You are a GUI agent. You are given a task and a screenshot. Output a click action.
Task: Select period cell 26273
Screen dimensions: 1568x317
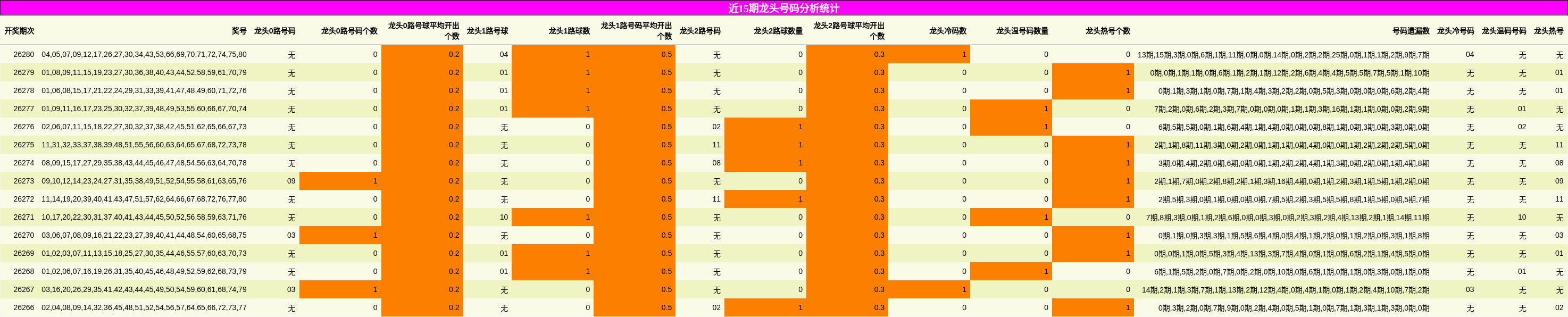(x=24, y=181)
